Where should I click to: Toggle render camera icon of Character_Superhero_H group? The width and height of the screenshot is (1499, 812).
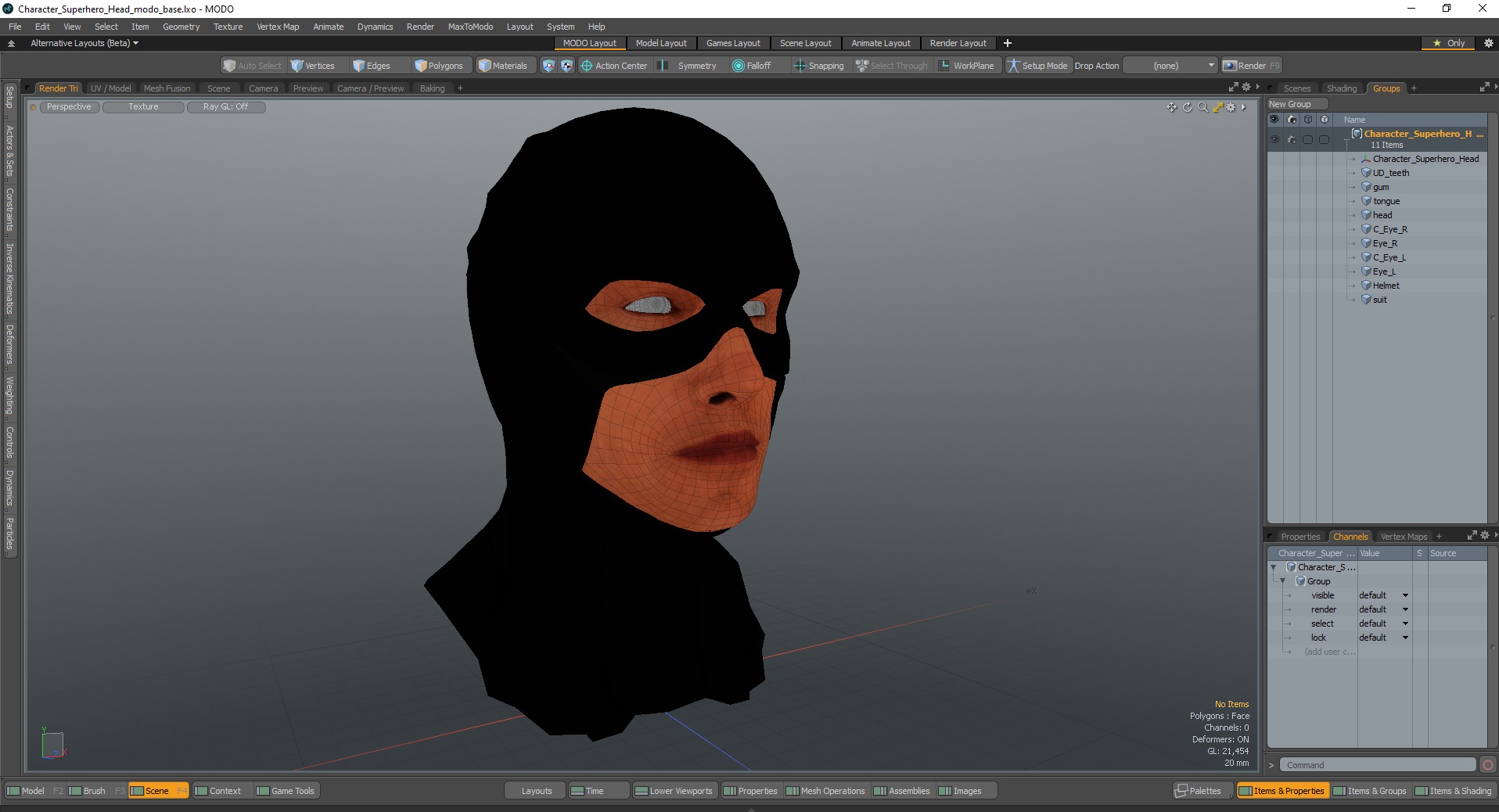point(1291,139)
